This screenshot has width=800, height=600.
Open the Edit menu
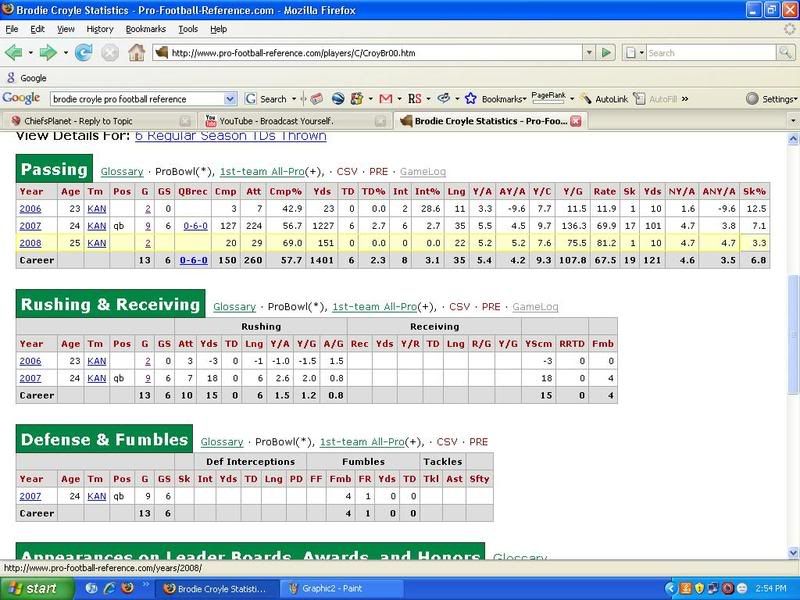tap(37, 29)
